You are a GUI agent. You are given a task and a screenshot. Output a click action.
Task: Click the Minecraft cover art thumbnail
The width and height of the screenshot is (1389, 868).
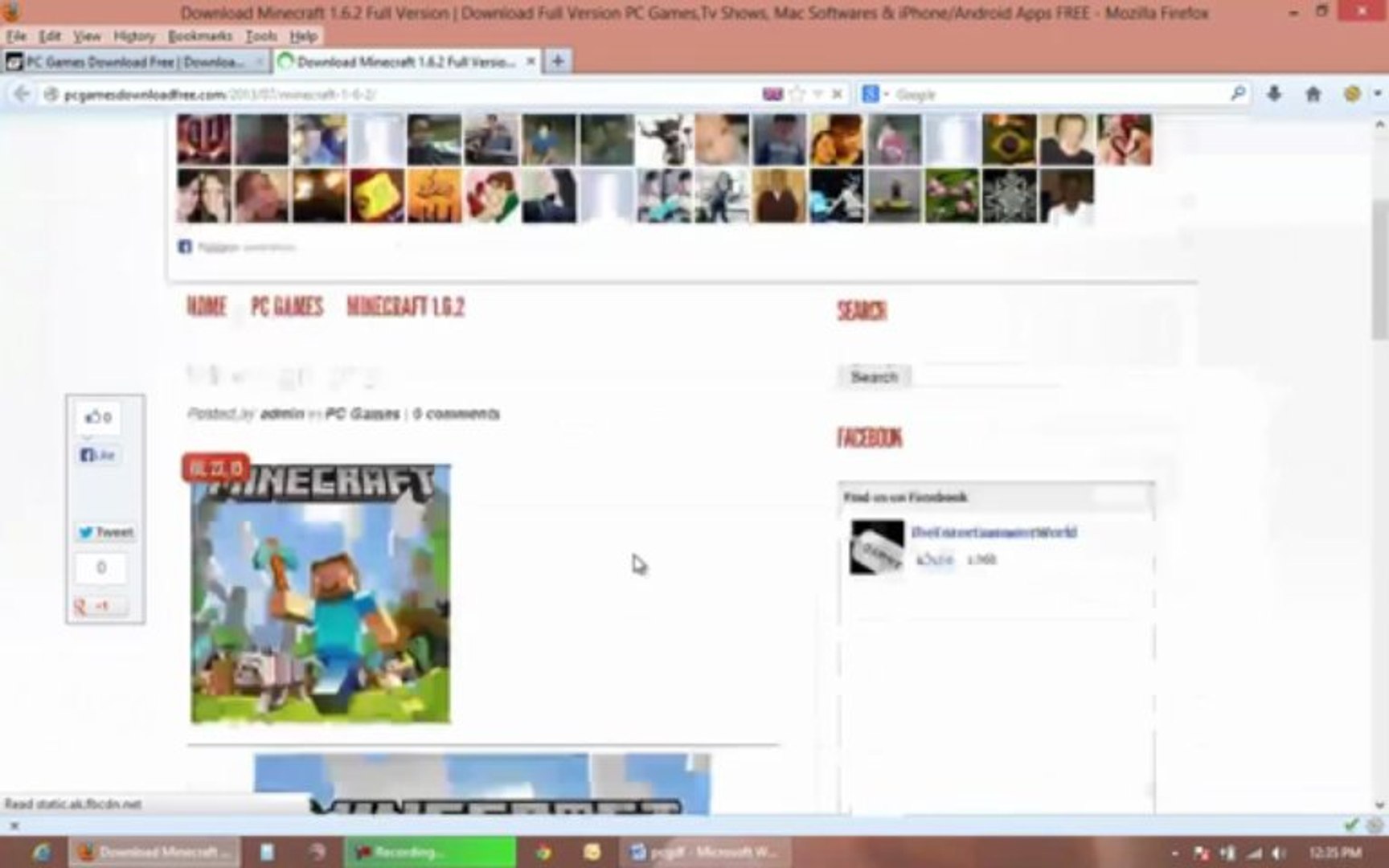tap(321, 593)
